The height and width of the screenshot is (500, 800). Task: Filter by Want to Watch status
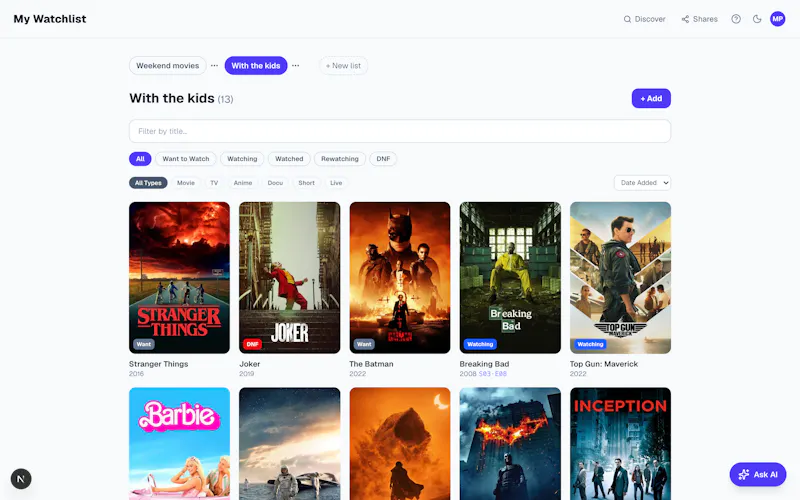(186, 159)
